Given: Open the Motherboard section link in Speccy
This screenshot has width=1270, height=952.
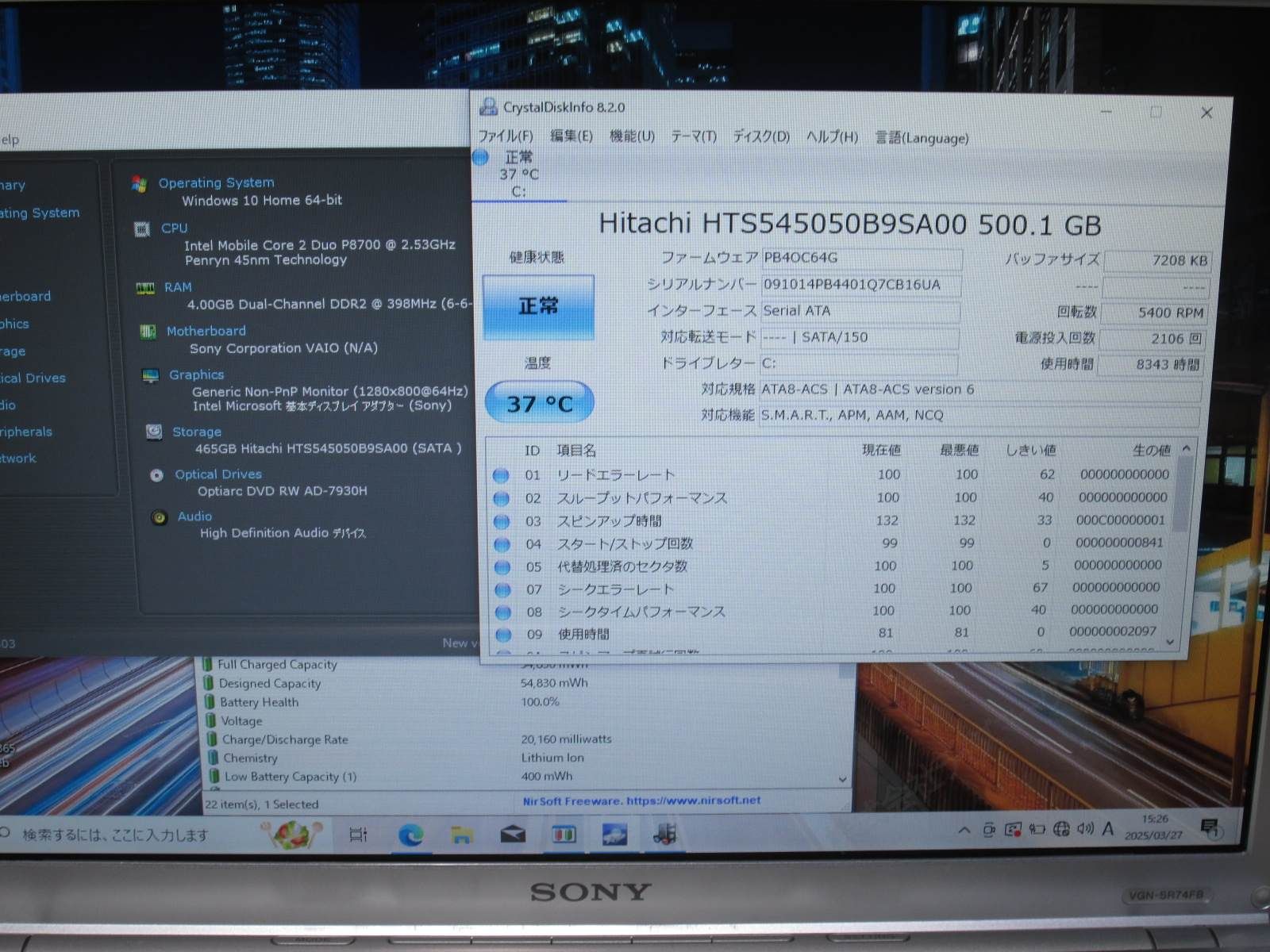Looking at the screenshot, I should point(206,331).
